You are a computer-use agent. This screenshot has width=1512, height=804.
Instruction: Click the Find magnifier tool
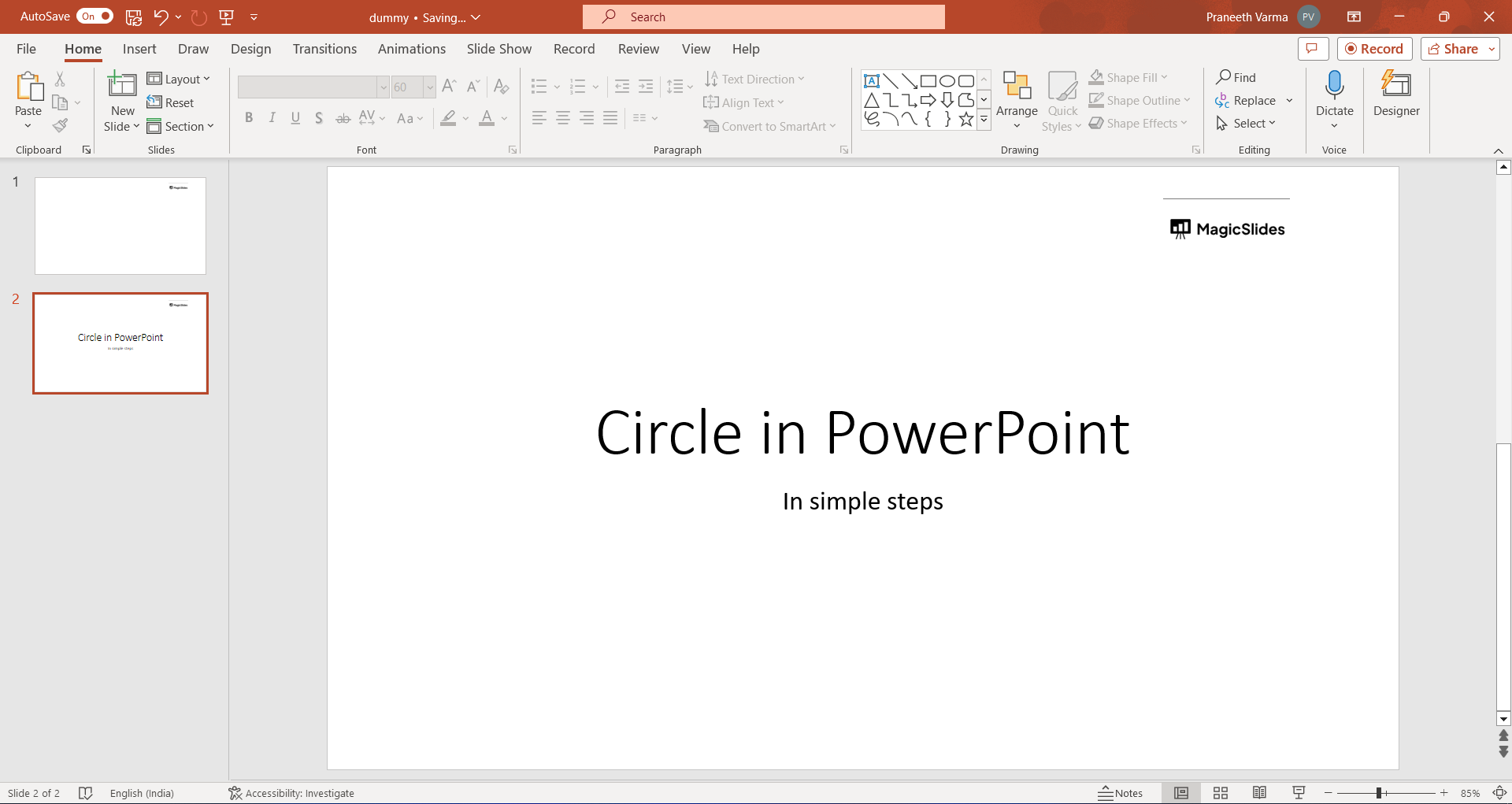(x=1236, y=77)
